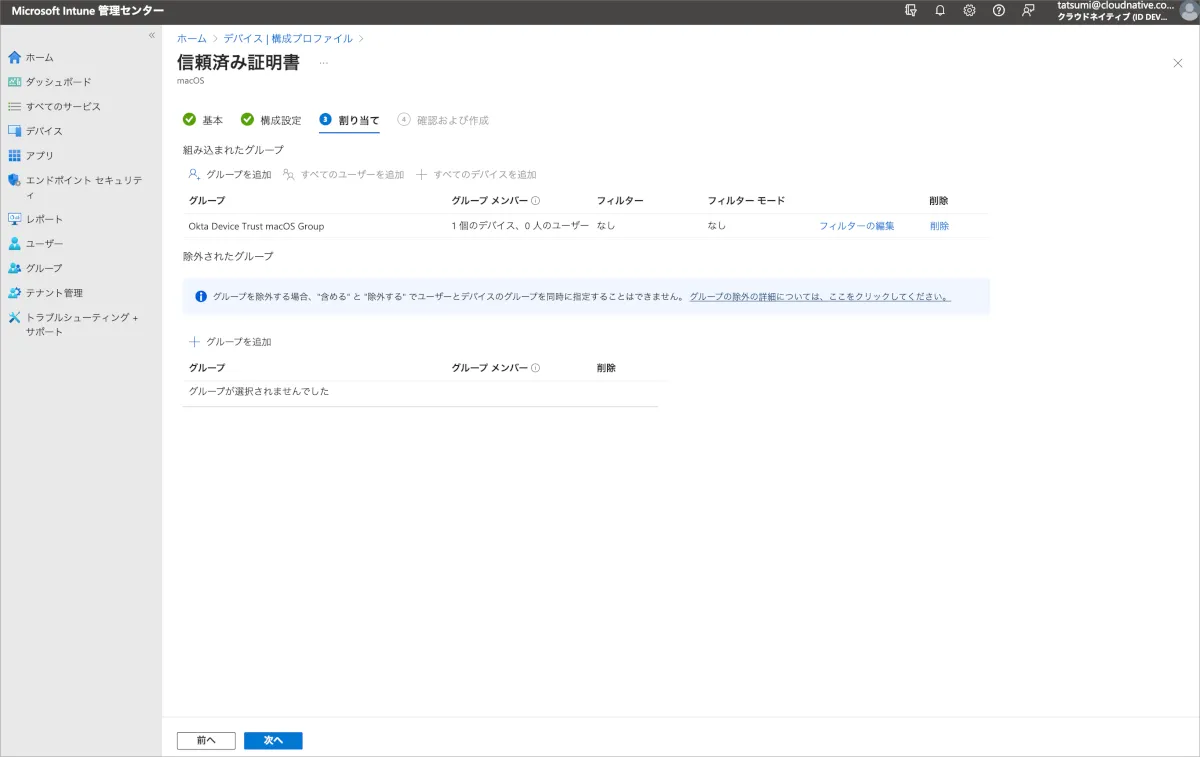The width and height of the screenshot is (1200, 757).
Task: Click the Copilot icon in top bar
Action: pyautogui.click(x=910, y=10)
